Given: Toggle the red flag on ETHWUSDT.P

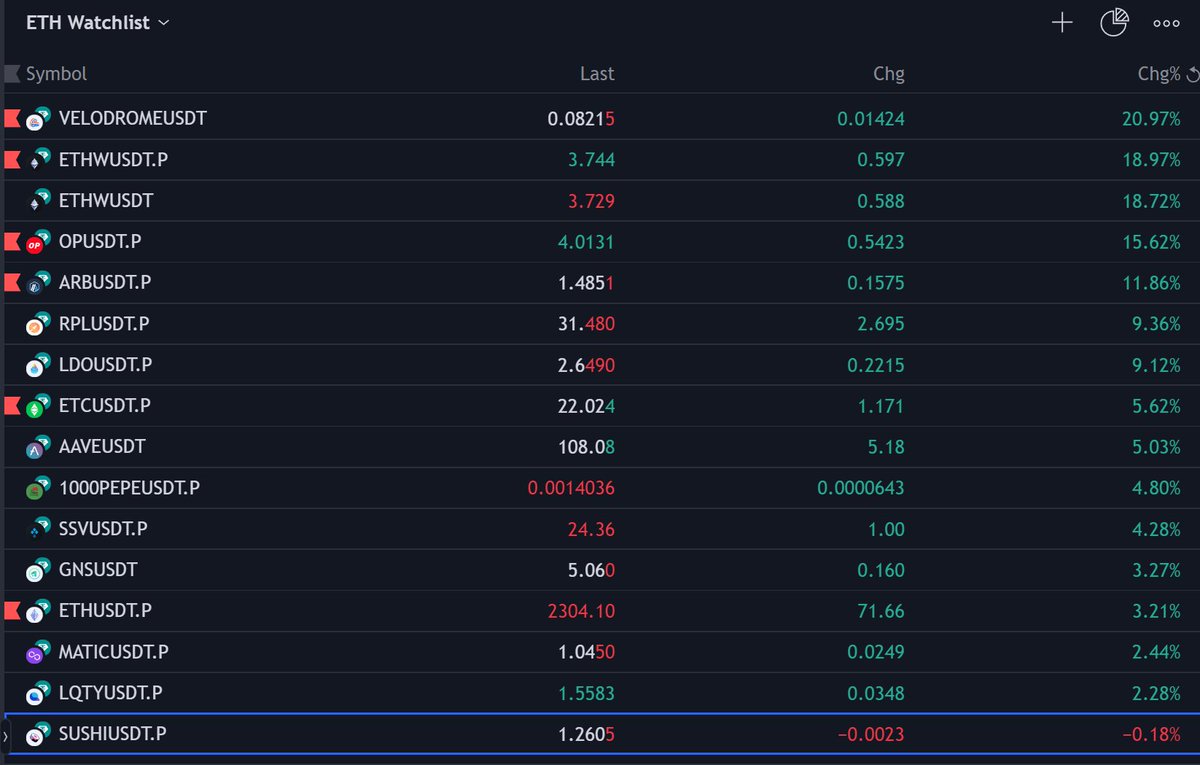Looking at the screenshot, I should (x=12, y=159).
